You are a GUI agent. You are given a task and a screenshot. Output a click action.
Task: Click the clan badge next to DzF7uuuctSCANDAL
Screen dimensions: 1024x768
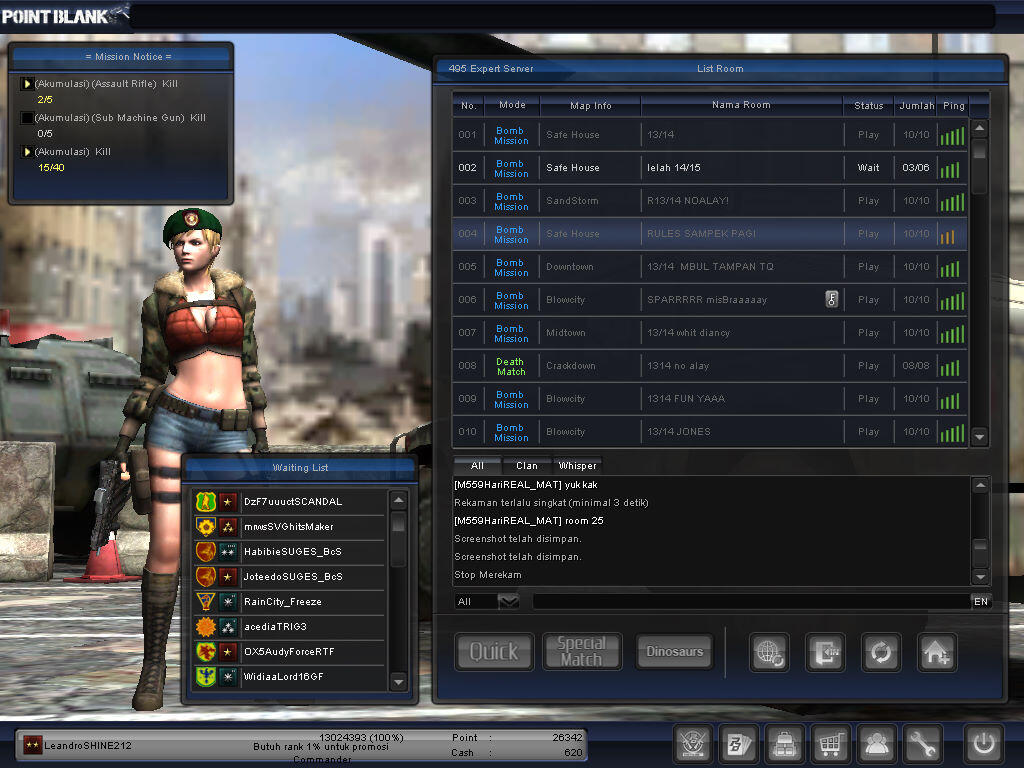pyautogui.click(x=206, y=502)
